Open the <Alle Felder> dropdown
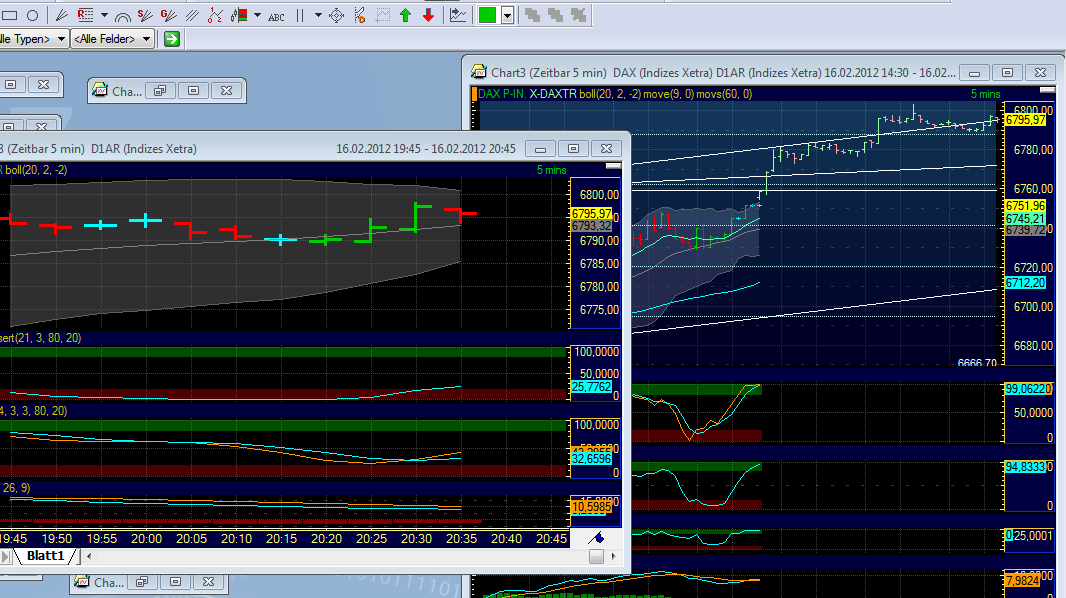 [110, 38]
